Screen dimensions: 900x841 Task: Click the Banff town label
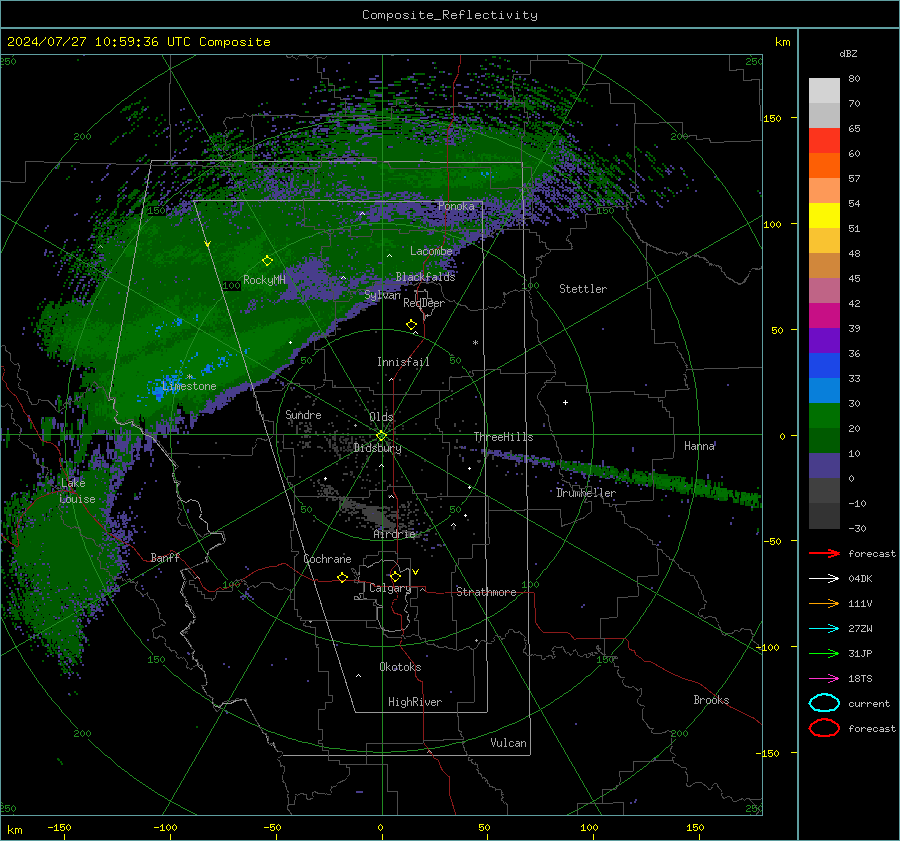[165, 557]
